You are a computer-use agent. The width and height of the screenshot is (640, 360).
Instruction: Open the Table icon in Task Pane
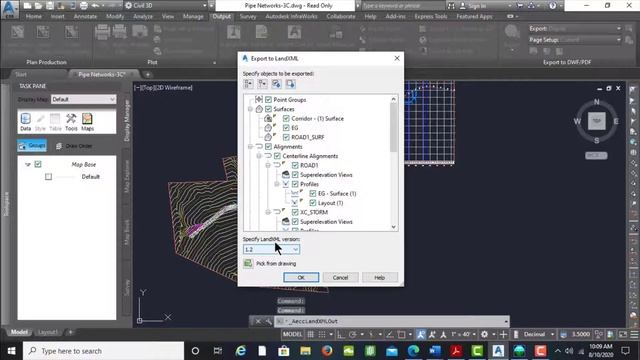pos(55,122)
